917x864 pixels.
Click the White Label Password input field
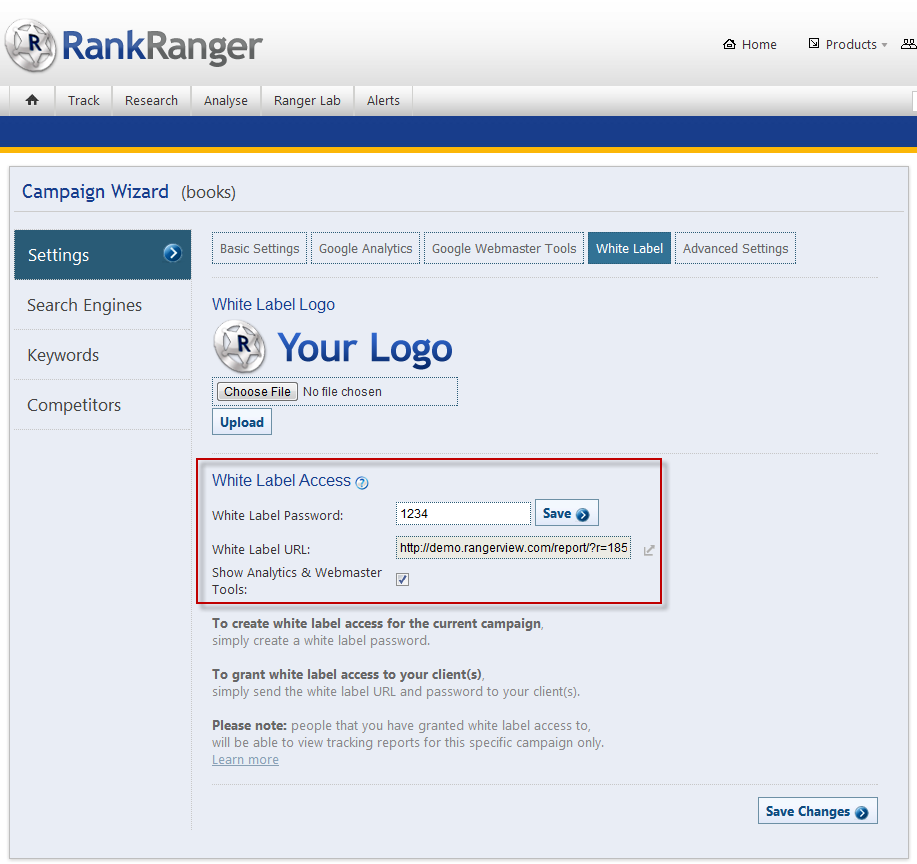tap(463, 514)
